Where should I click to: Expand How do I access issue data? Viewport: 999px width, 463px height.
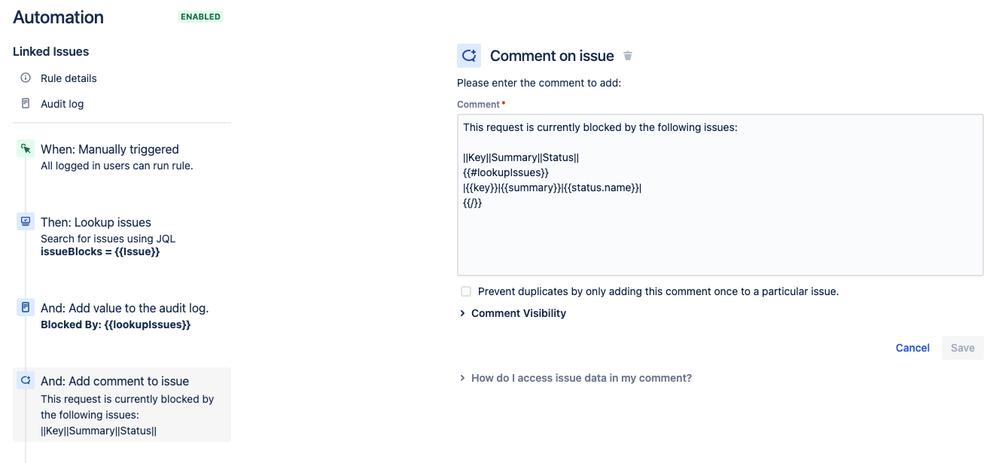(x=575, y=378)
